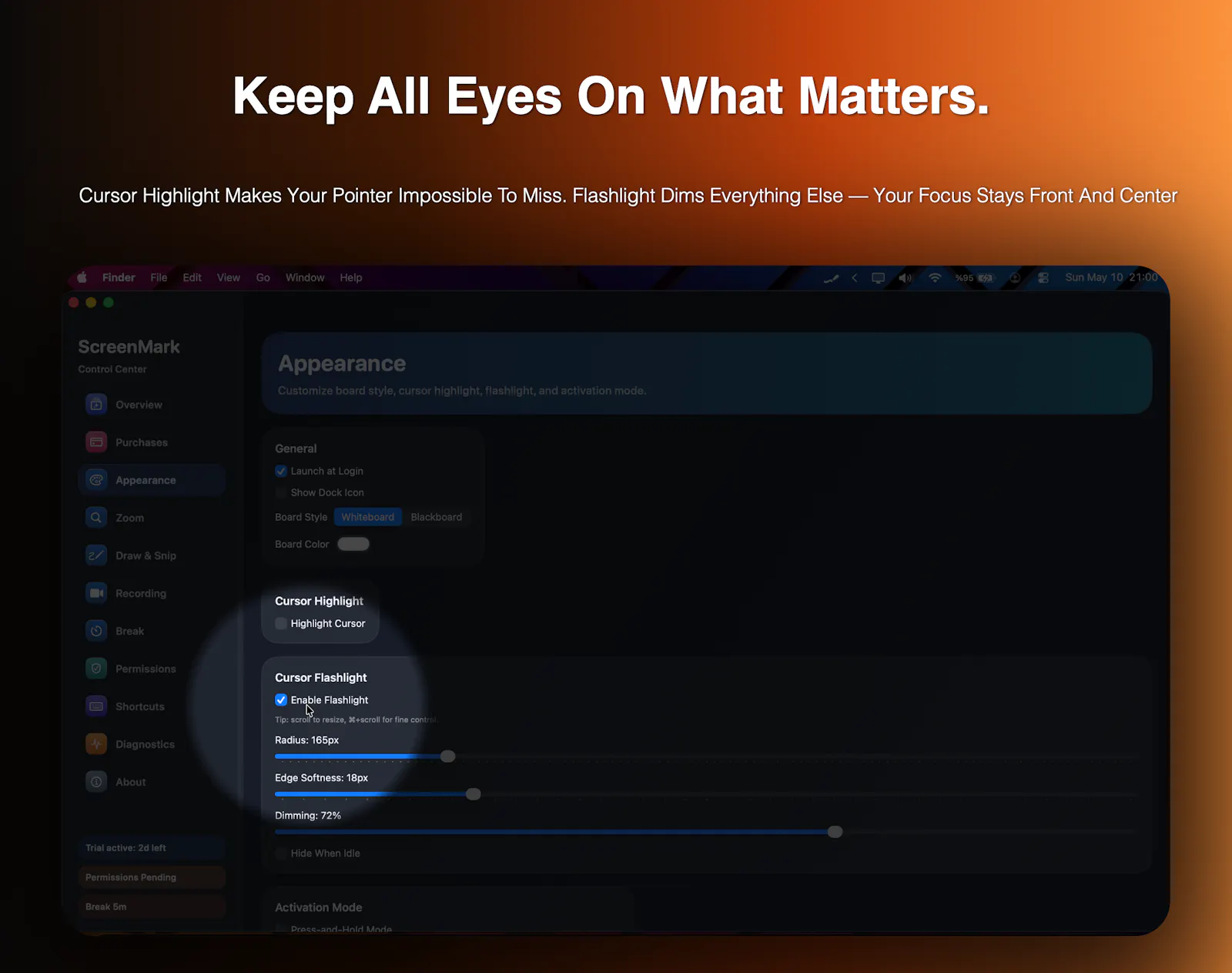Enable the Hide When Idle checkbox
This screenshot has width=1232, height=973.
(281, 853)
